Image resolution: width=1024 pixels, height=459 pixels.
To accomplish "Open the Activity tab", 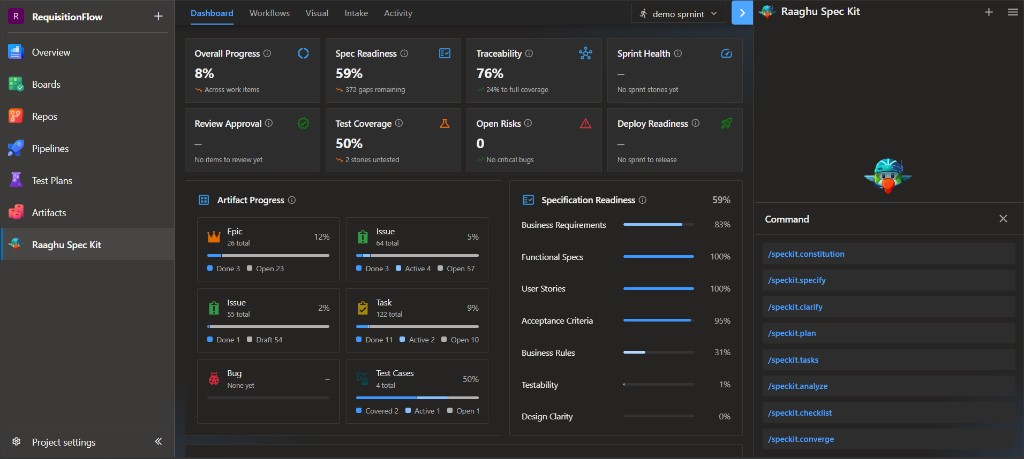I will click(398, 13).
